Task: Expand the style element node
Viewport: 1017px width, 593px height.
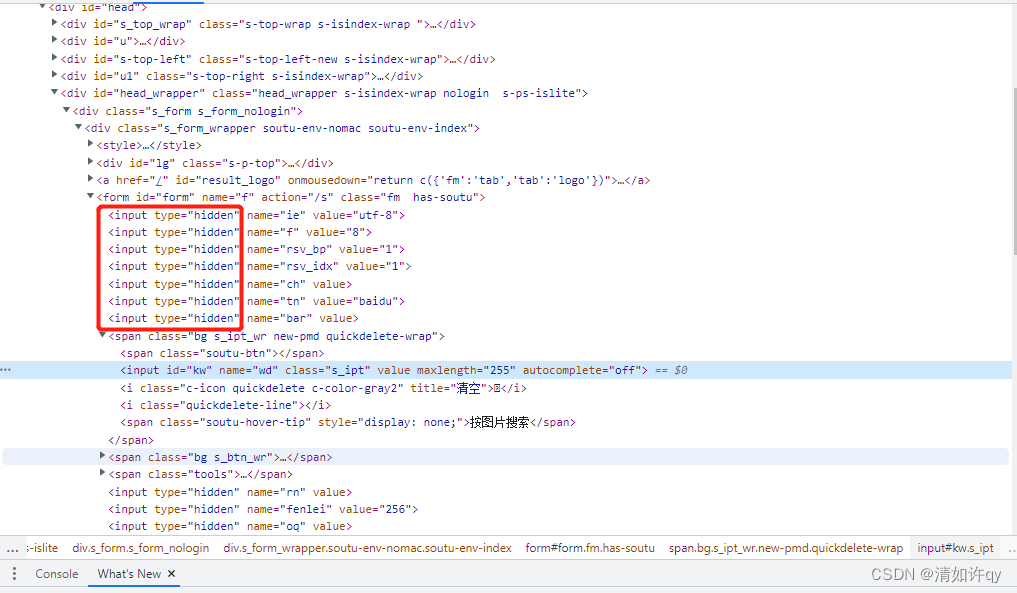Action: pyautogui.click(x=90, y=145)
